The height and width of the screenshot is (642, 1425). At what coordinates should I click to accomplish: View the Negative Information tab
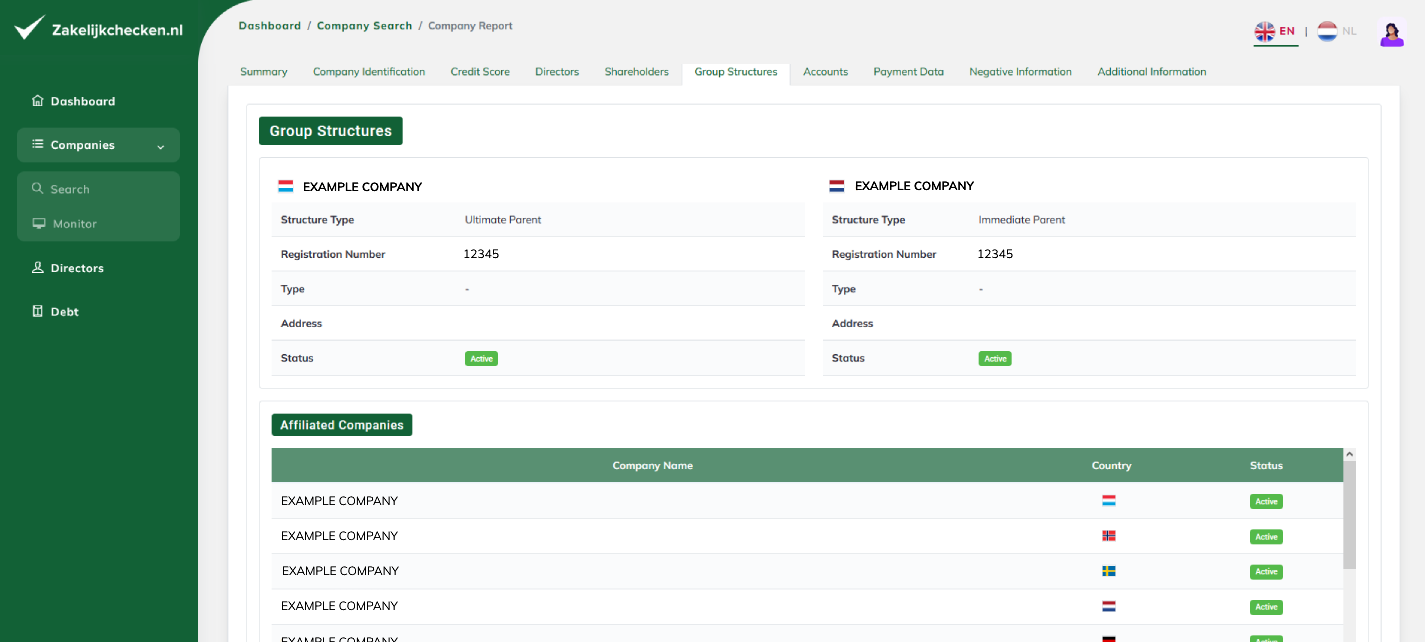[x=1021, y=72]
